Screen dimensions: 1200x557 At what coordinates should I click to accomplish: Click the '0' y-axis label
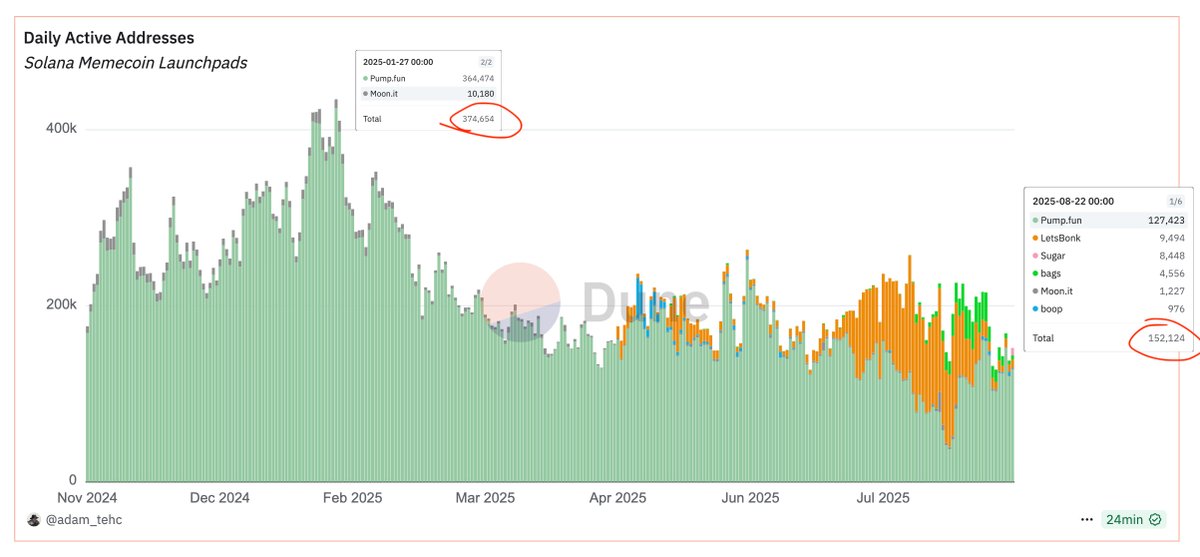[x=72, y=480]
